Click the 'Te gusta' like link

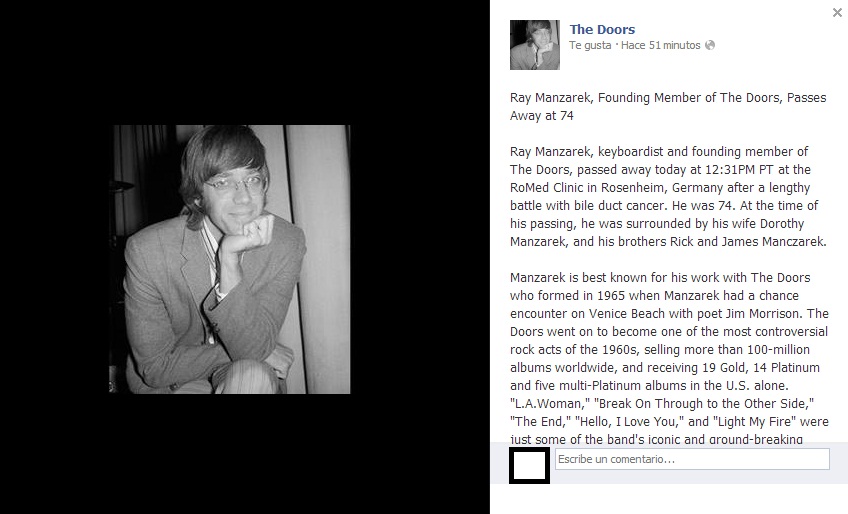click(x=590, y=45)
